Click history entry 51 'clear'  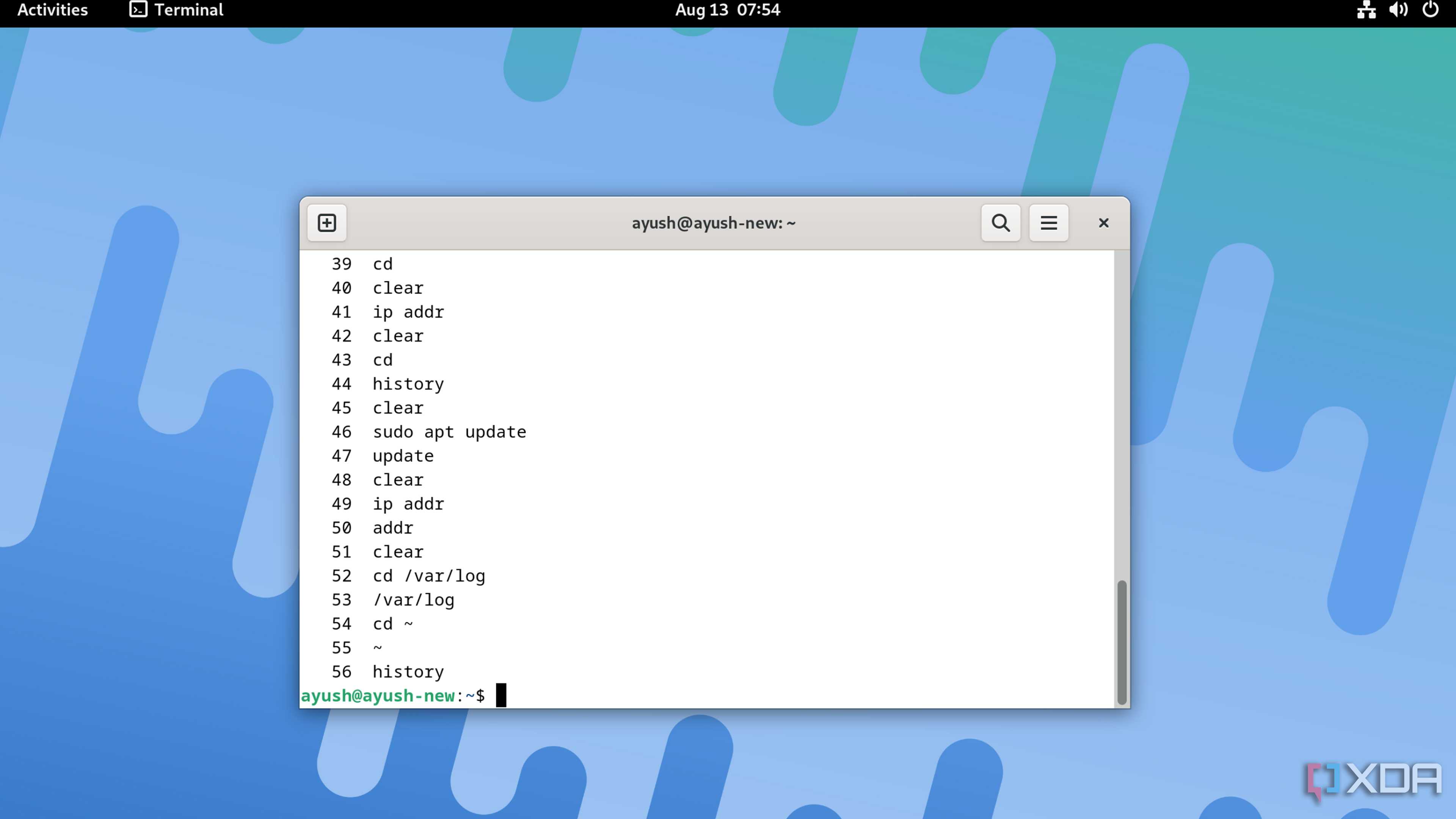(x=398, y=552)
